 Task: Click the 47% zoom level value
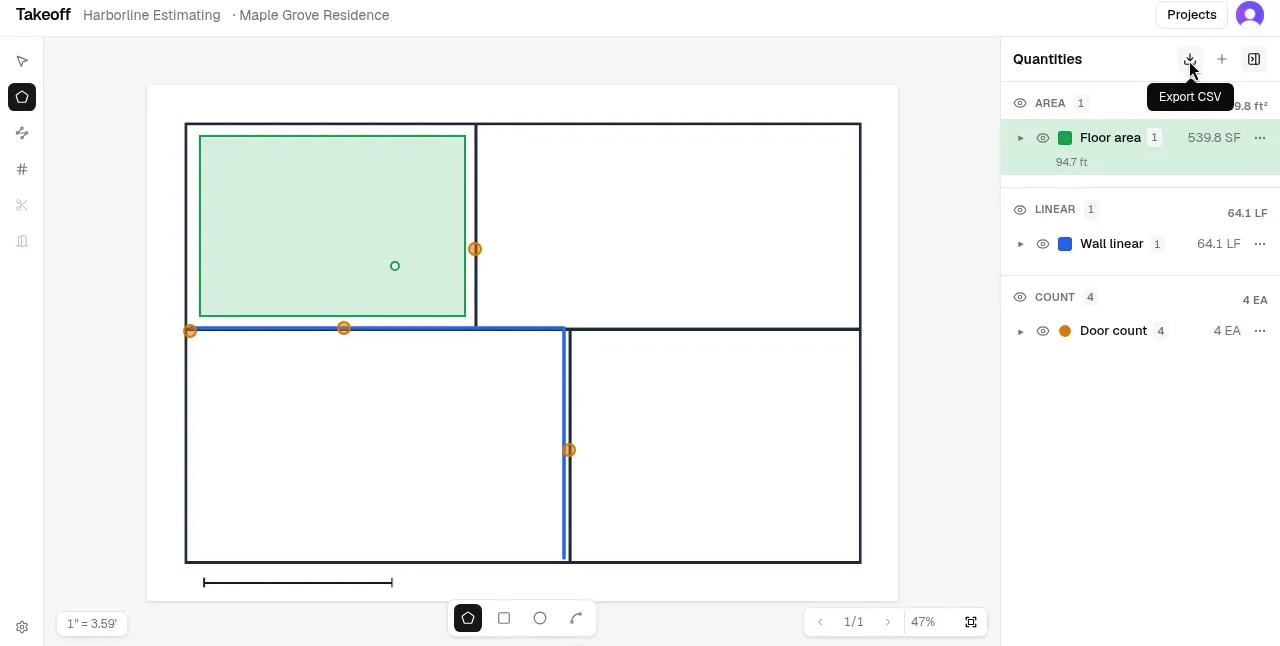pyautogui.click(x=923, y=622)
